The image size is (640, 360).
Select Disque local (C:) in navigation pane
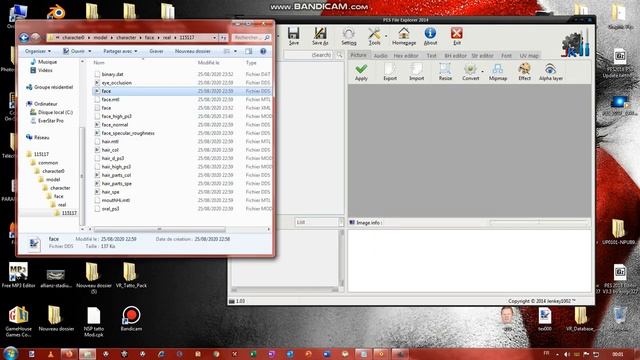coord(51,112)
